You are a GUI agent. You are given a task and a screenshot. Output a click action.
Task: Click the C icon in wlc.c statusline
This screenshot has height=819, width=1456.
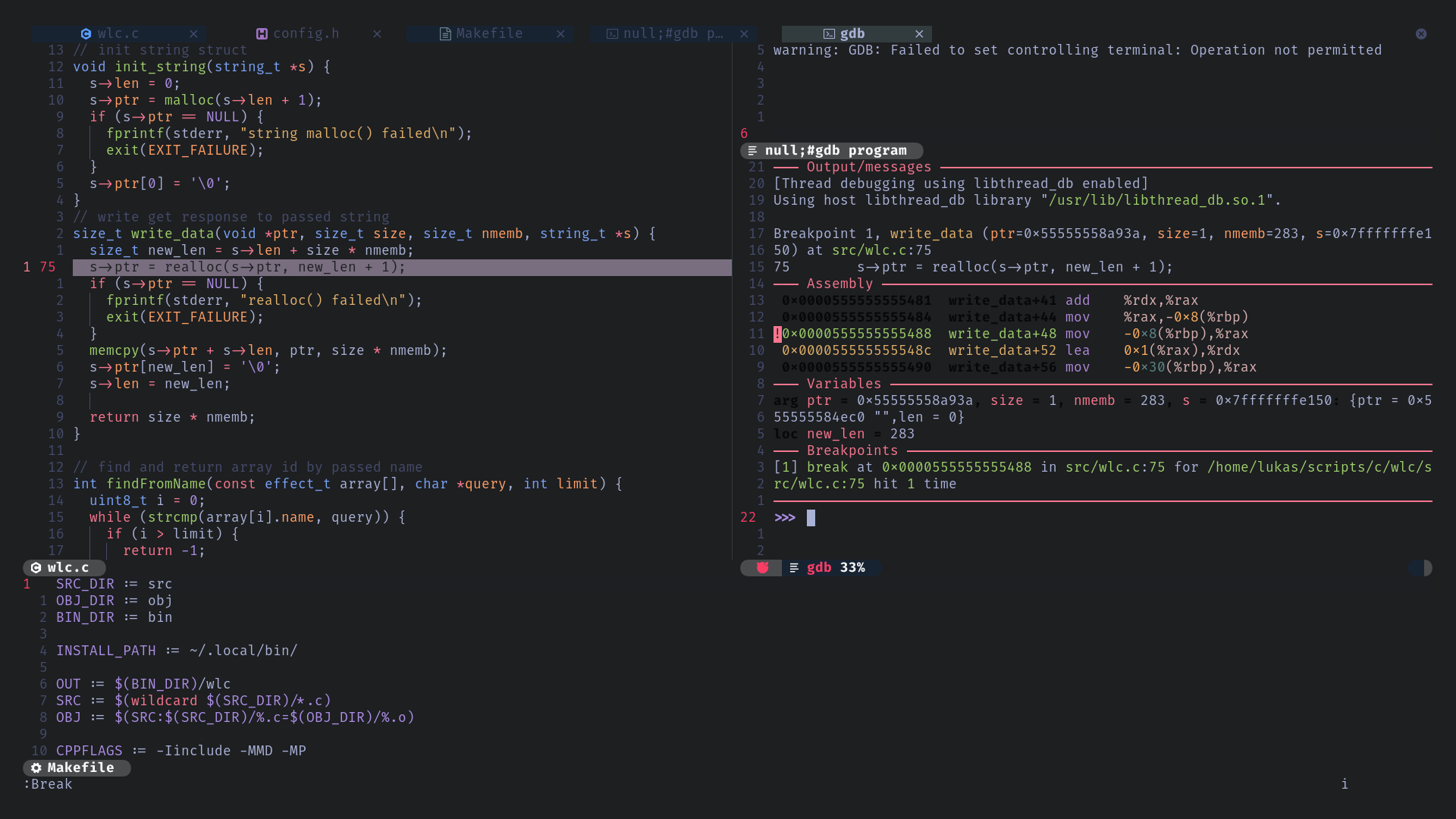coord(36,568)
